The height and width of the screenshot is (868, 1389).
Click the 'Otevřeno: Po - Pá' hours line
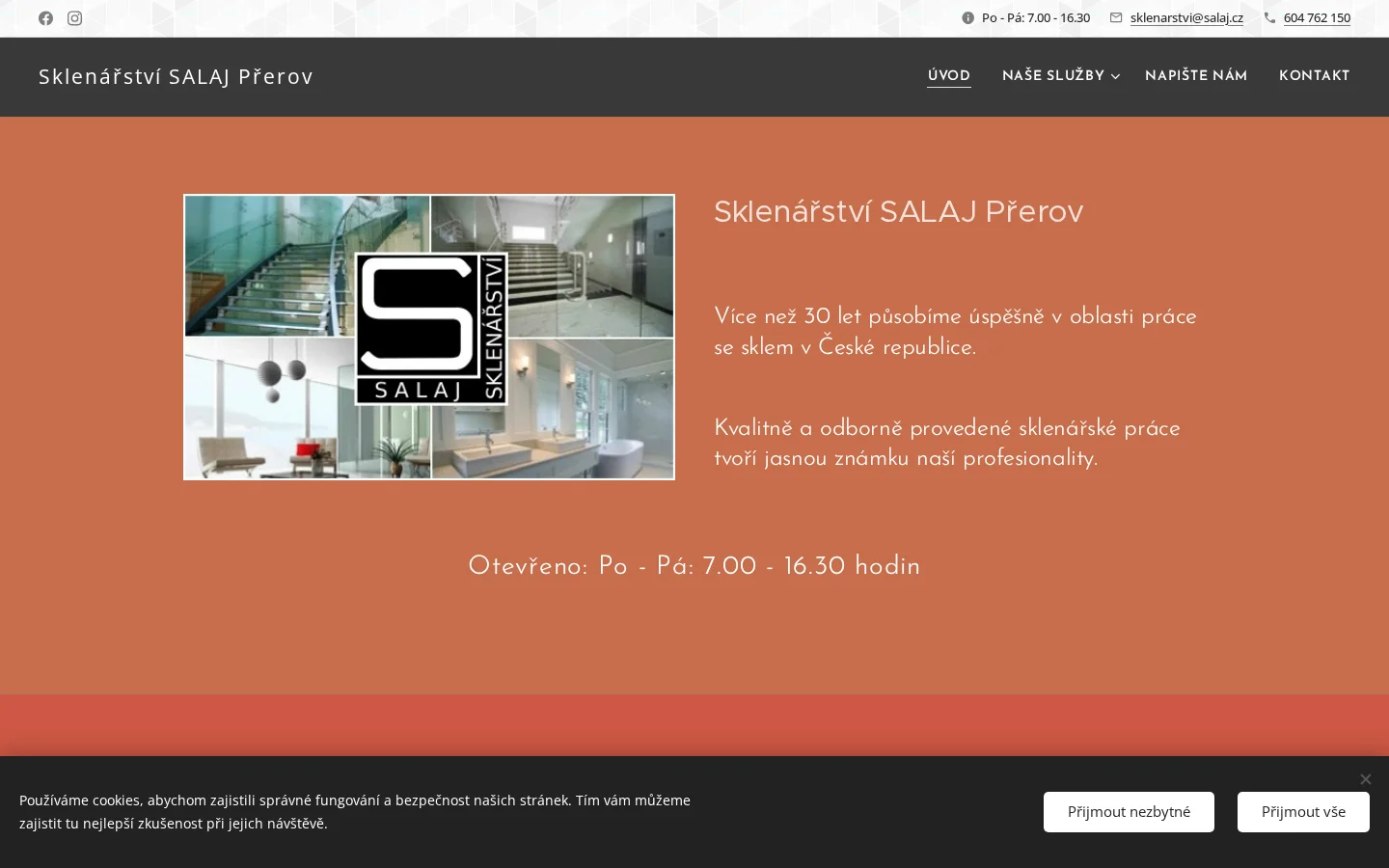click(x=694, y=566)
